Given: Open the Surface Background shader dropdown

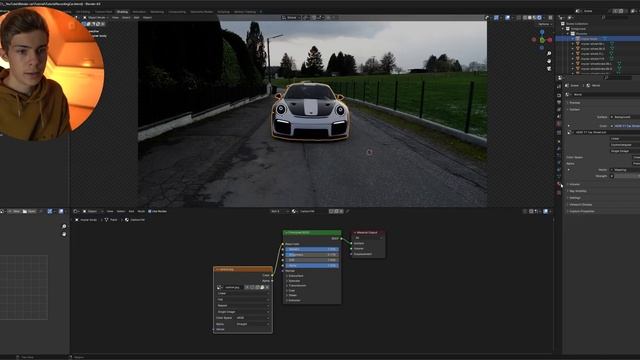Looking at the screenshot, I should (625, 117).
